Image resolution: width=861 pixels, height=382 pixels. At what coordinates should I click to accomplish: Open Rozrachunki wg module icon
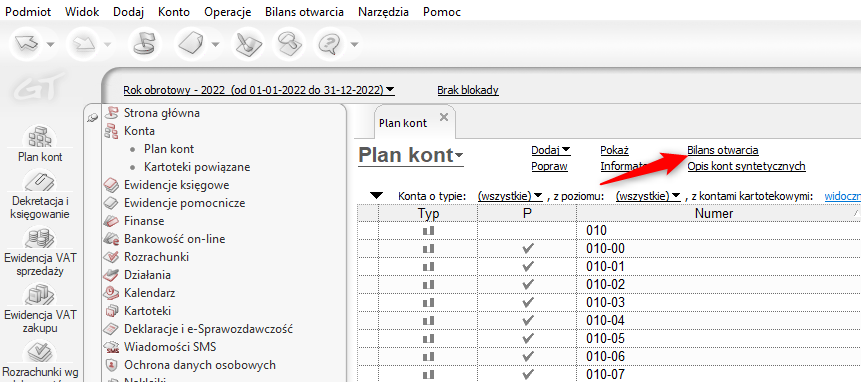point(40,353)
